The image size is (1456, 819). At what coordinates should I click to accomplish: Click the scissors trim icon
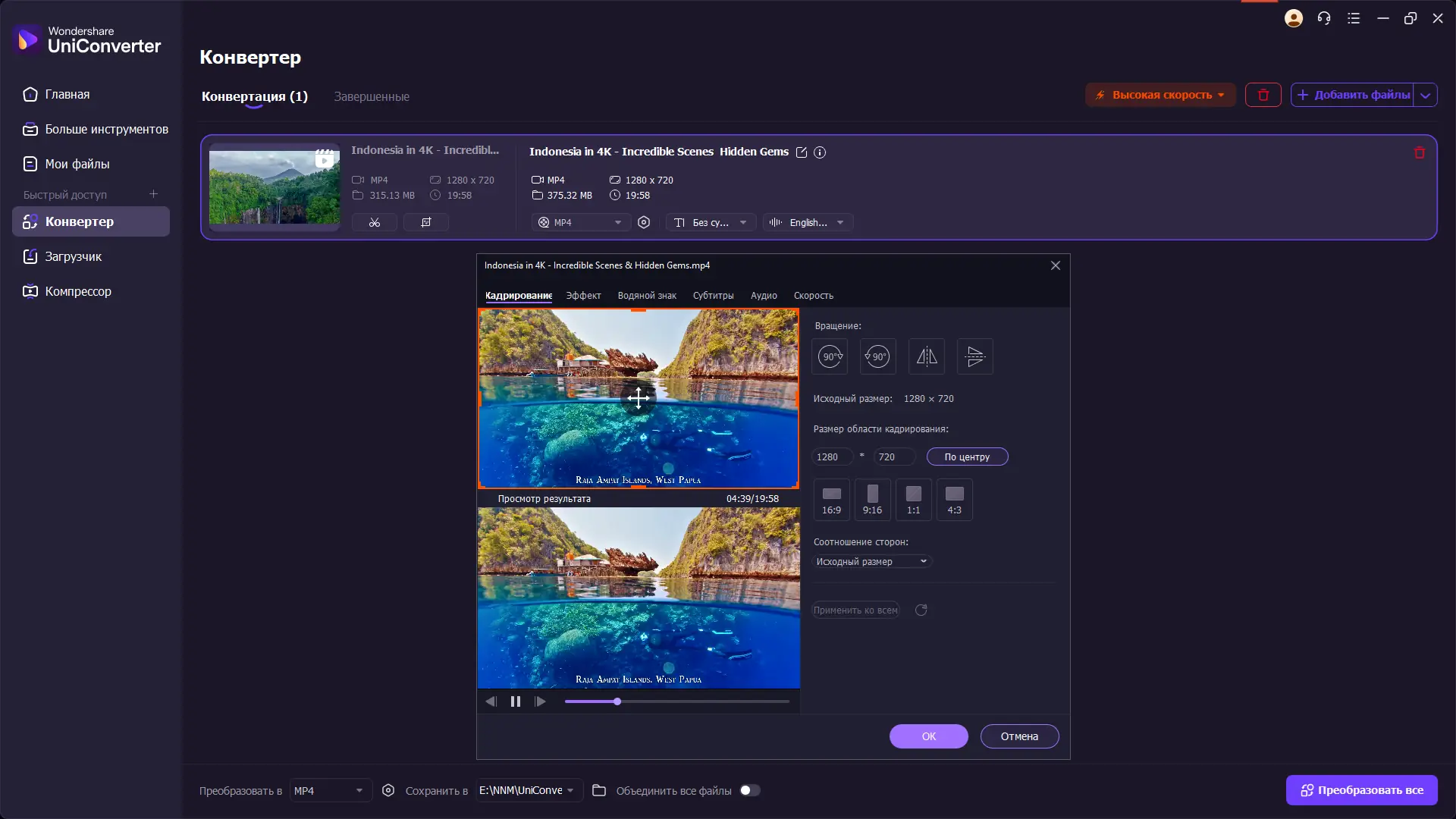375,222
